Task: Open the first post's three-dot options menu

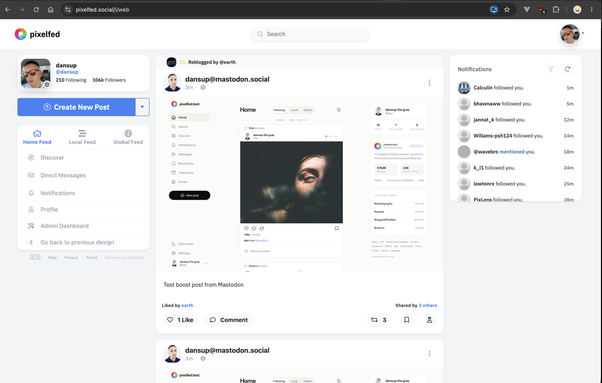Action: tap(429, 83)
